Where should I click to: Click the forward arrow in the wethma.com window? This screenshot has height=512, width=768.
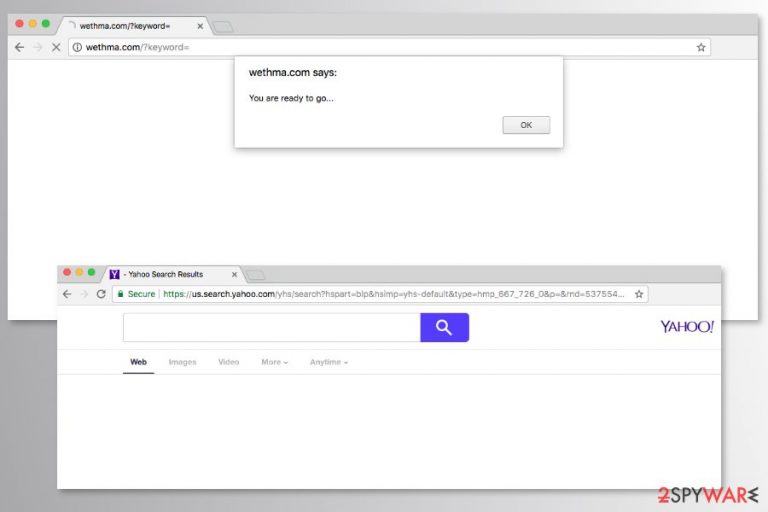coord(38,47)
